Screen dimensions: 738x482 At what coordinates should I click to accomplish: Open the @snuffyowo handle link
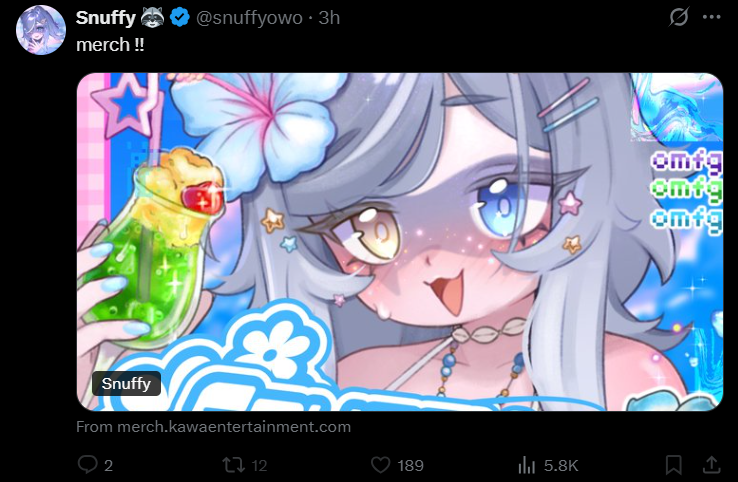tap(249, 18)
